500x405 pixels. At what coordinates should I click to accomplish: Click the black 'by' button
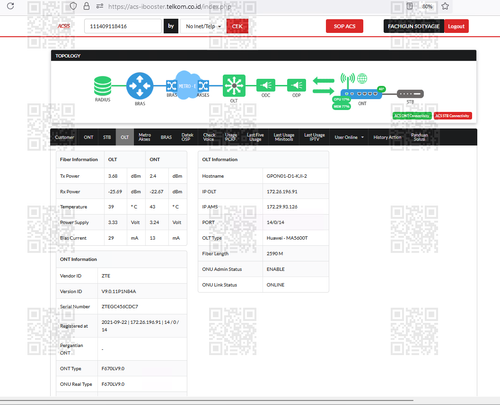[x=171, y=26]
